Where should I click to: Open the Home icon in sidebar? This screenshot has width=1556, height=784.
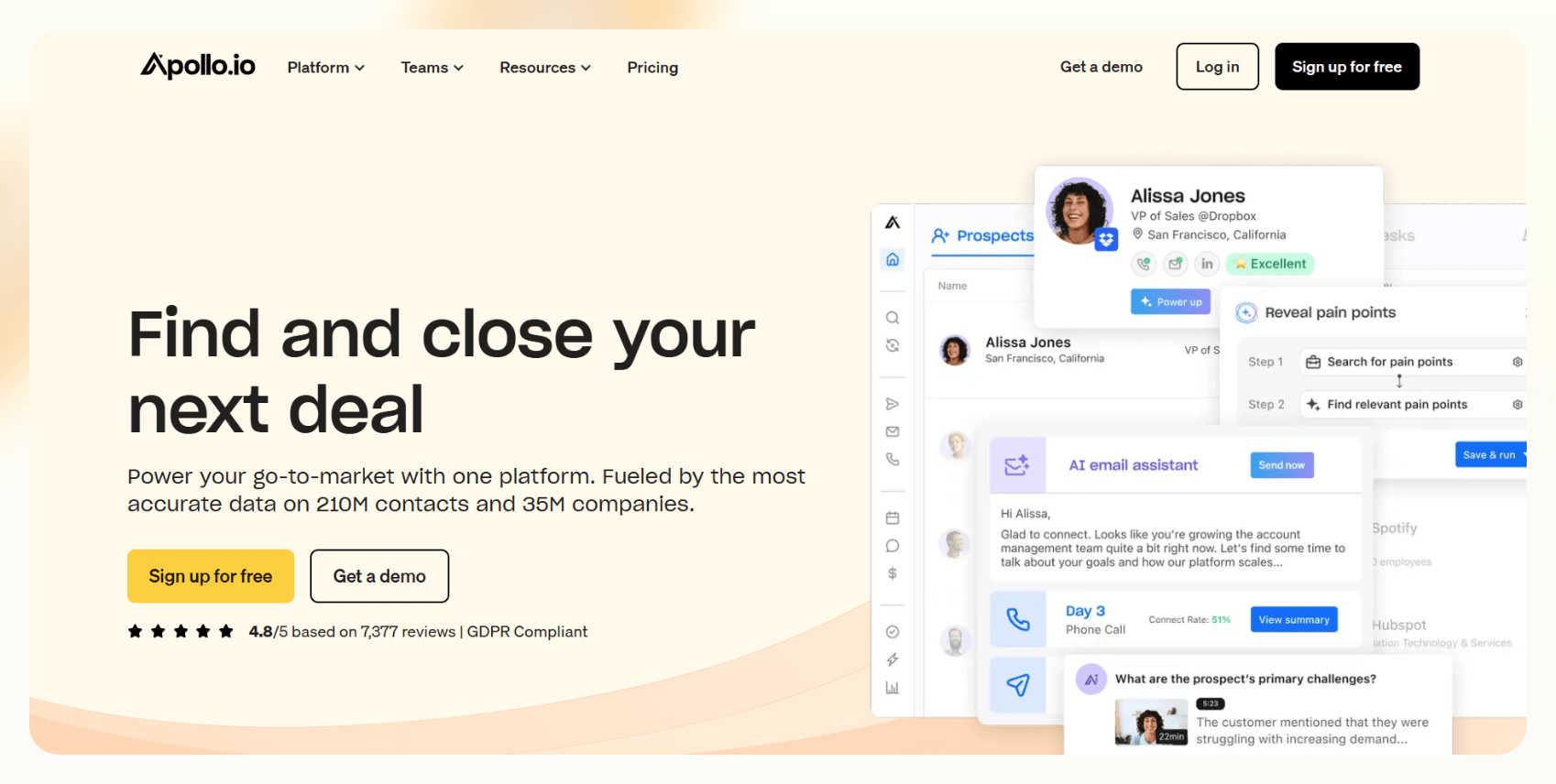893,259
